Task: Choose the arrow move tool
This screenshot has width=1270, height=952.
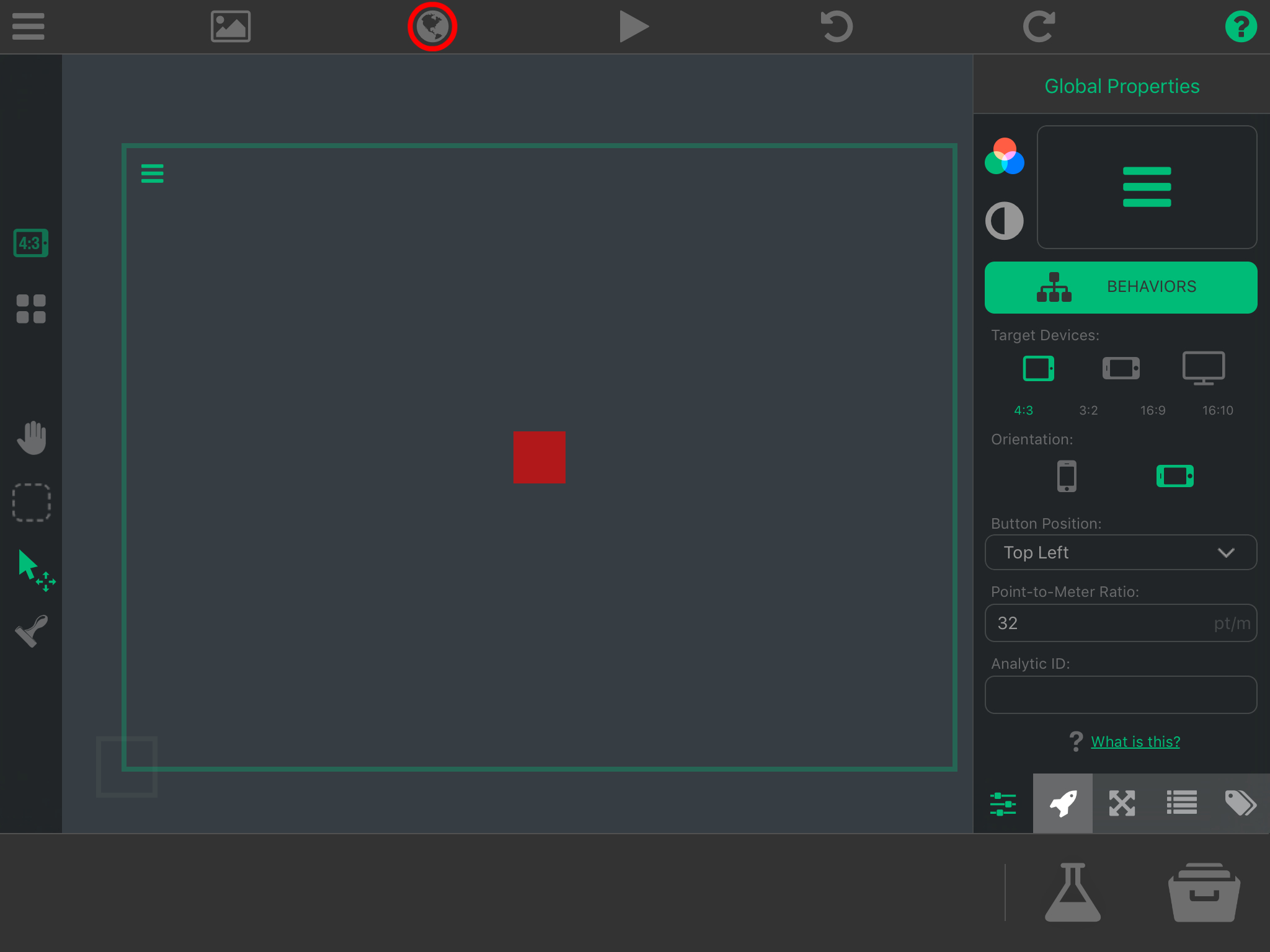Action: click(x=34, y=568)
